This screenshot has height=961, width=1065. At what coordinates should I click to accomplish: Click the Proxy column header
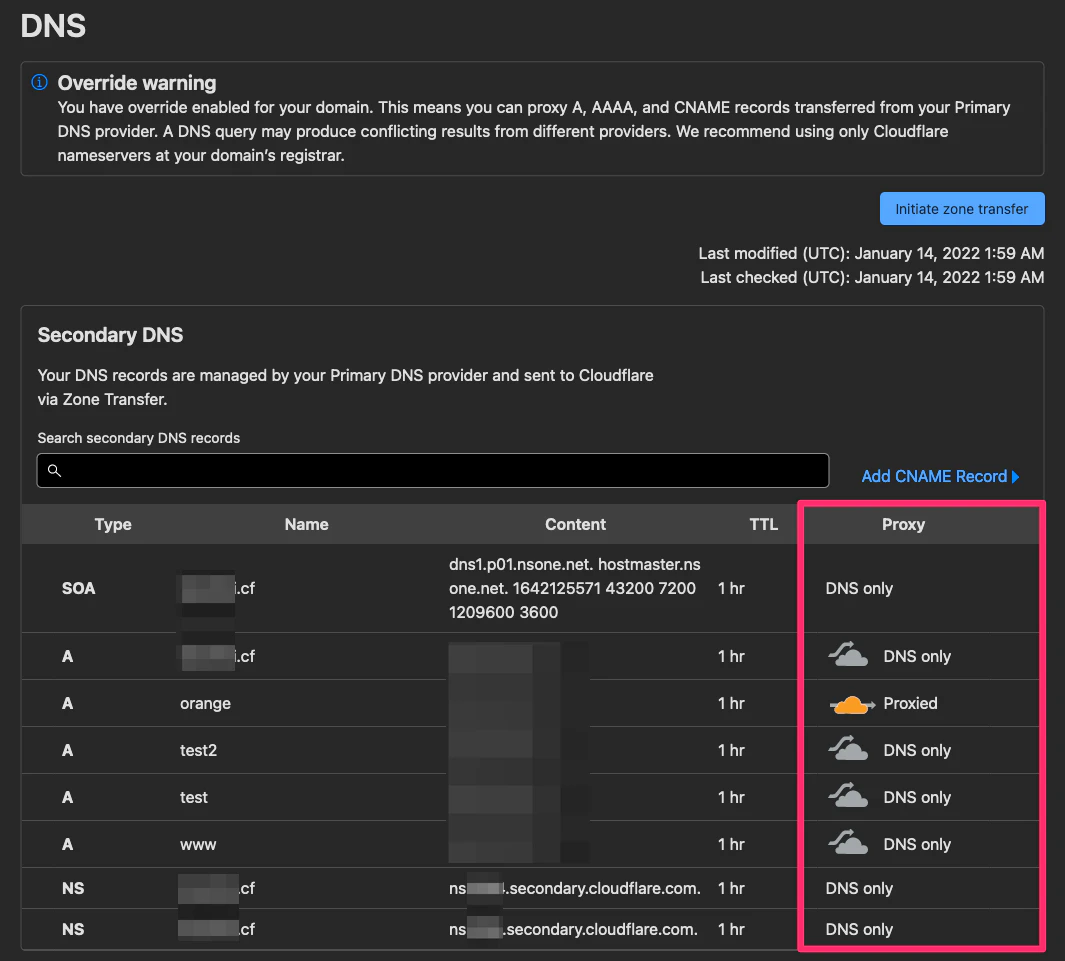pyautogui.click(x=903, y=524)
